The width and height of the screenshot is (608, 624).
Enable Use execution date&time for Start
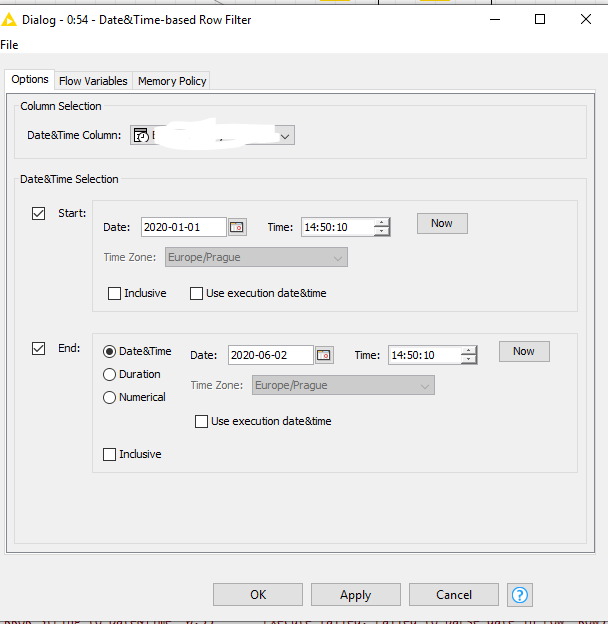point(196,293)
